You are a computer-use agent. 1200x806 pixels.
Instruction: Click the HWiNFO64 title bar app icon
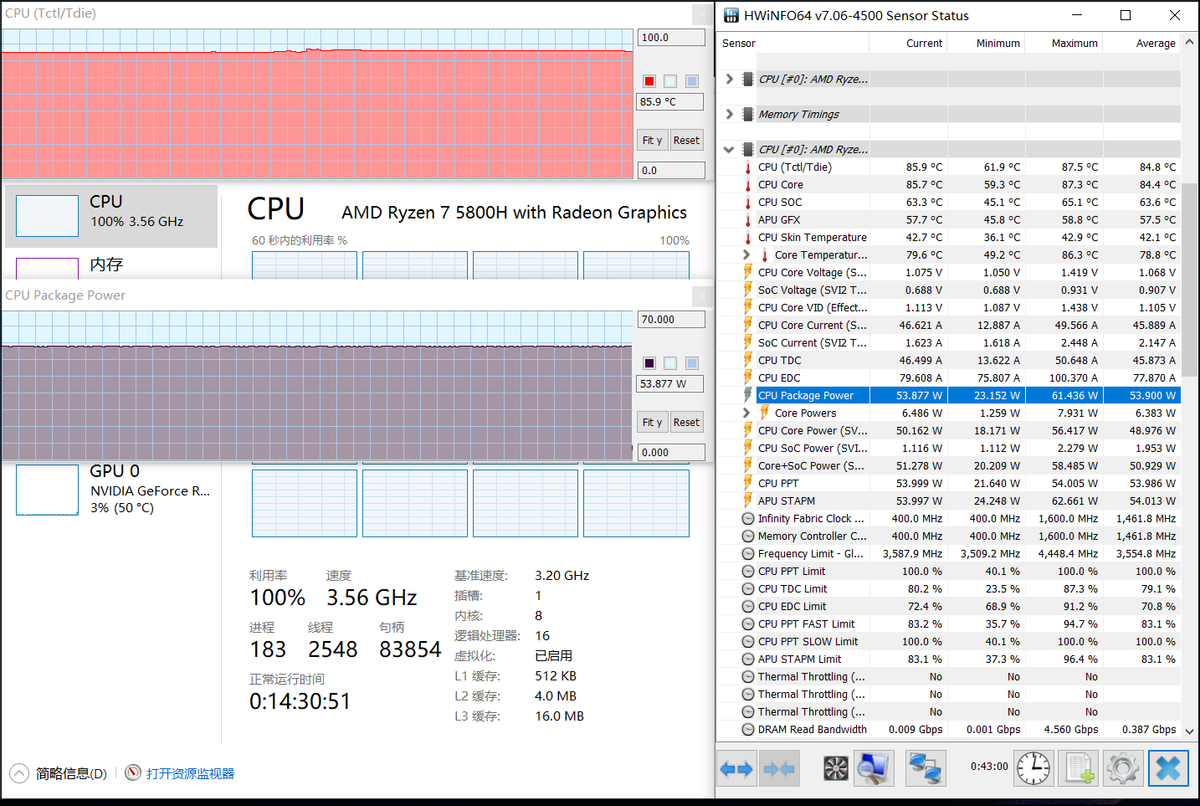coord(730,15)
